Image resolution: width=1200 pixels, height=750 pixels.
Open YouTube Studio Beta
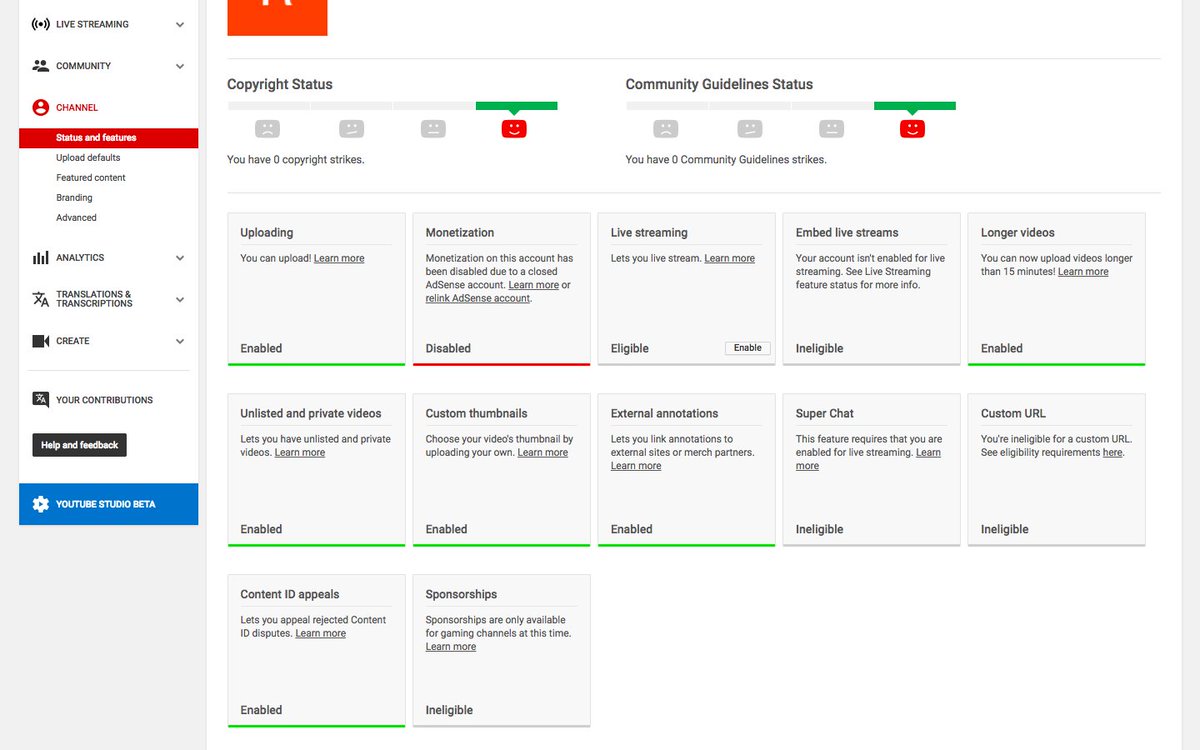click(108, 504)
